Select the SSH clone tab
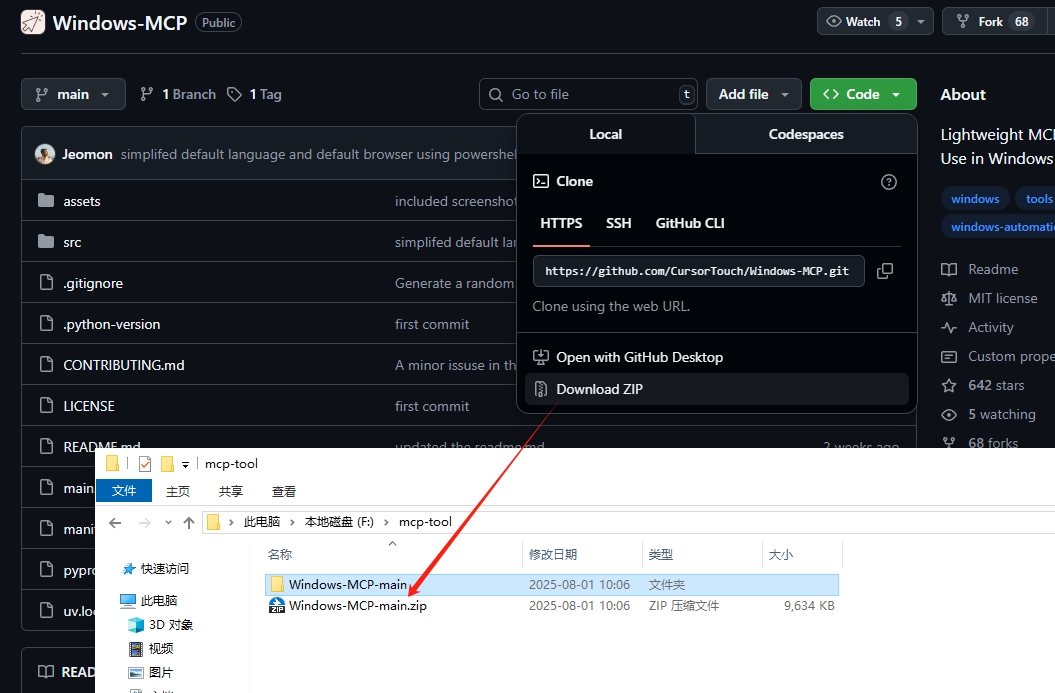The width and height of the screenshot is (1055, 693). click(618, 223)
